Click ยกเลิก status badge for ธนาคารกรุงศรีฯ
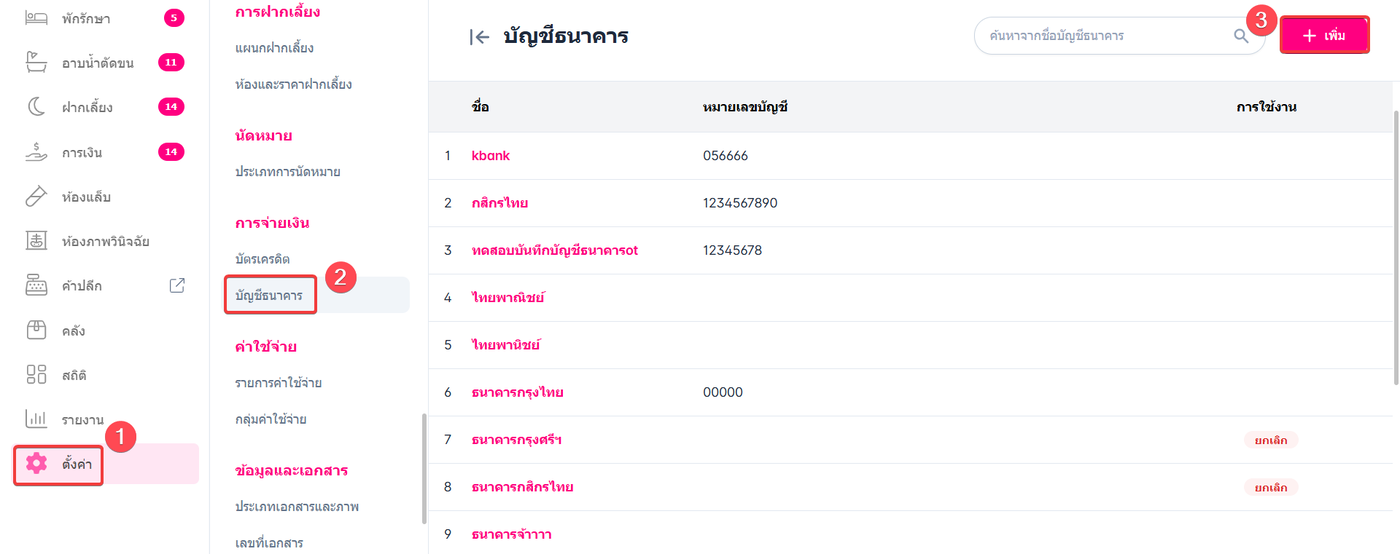This screenshot has width=1400, height=554. (x=1270, y=440)
